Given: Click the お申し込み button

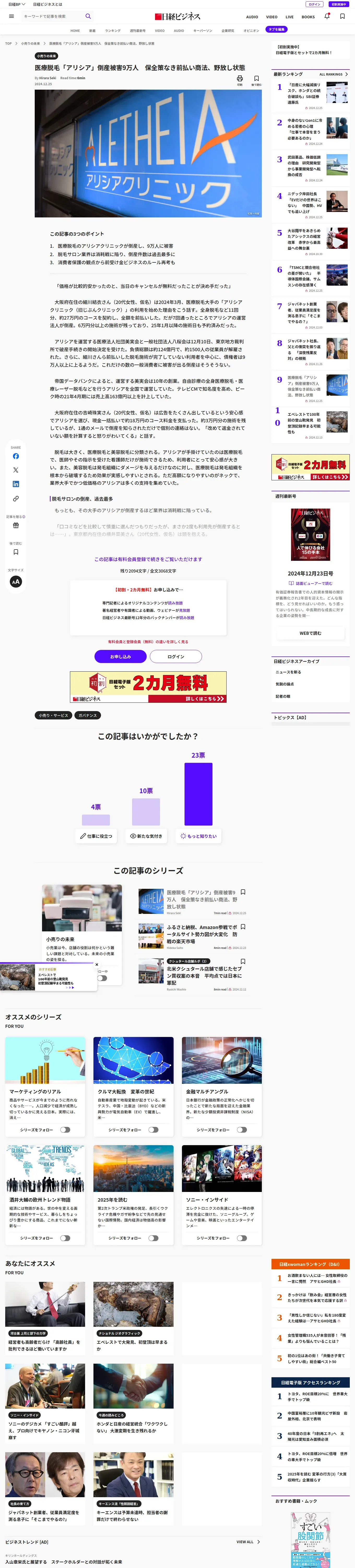Looking at the screenshot, I should 120,657.
